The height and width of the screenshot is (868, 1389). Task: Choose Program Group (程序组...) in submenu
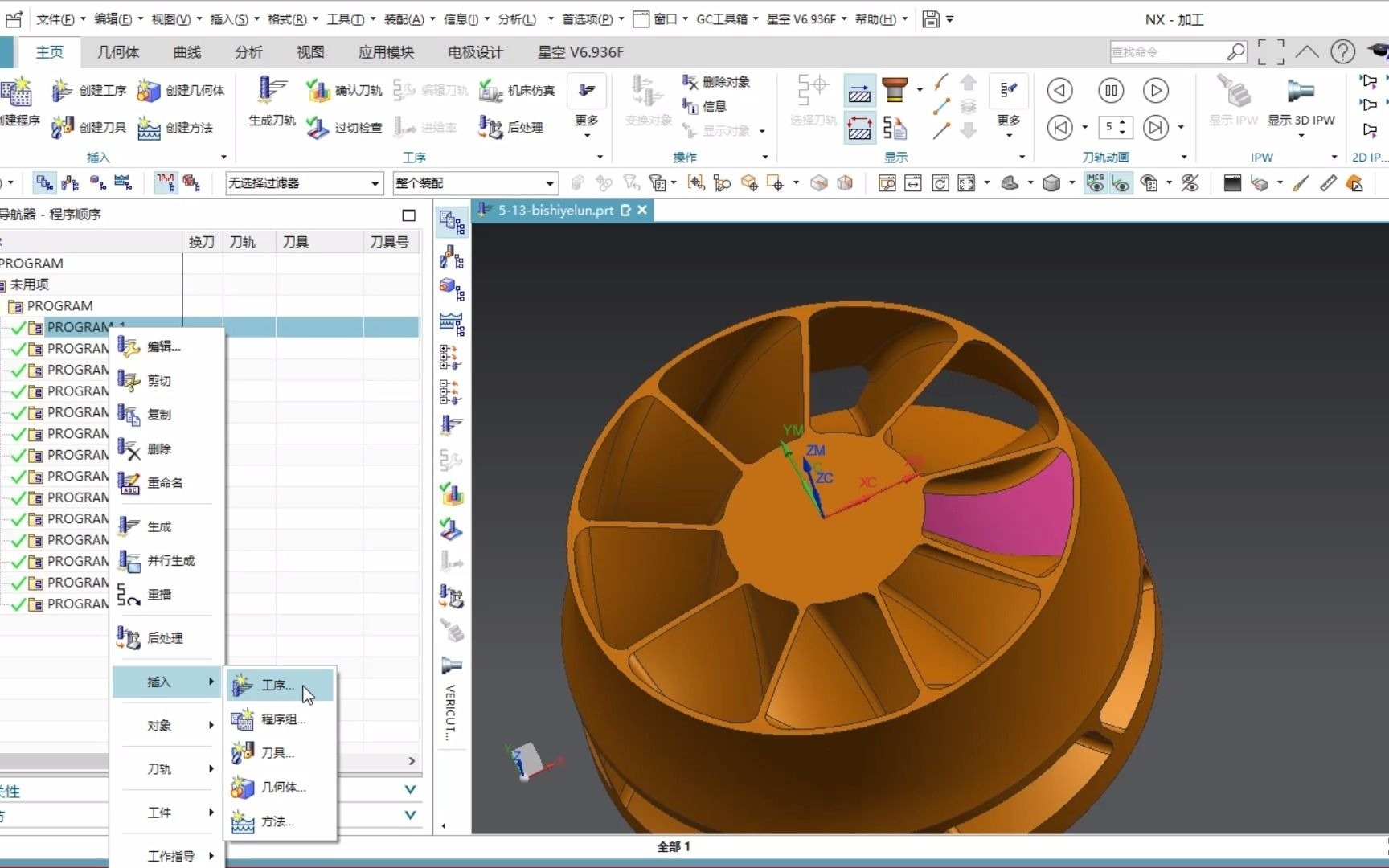point(279,719)
